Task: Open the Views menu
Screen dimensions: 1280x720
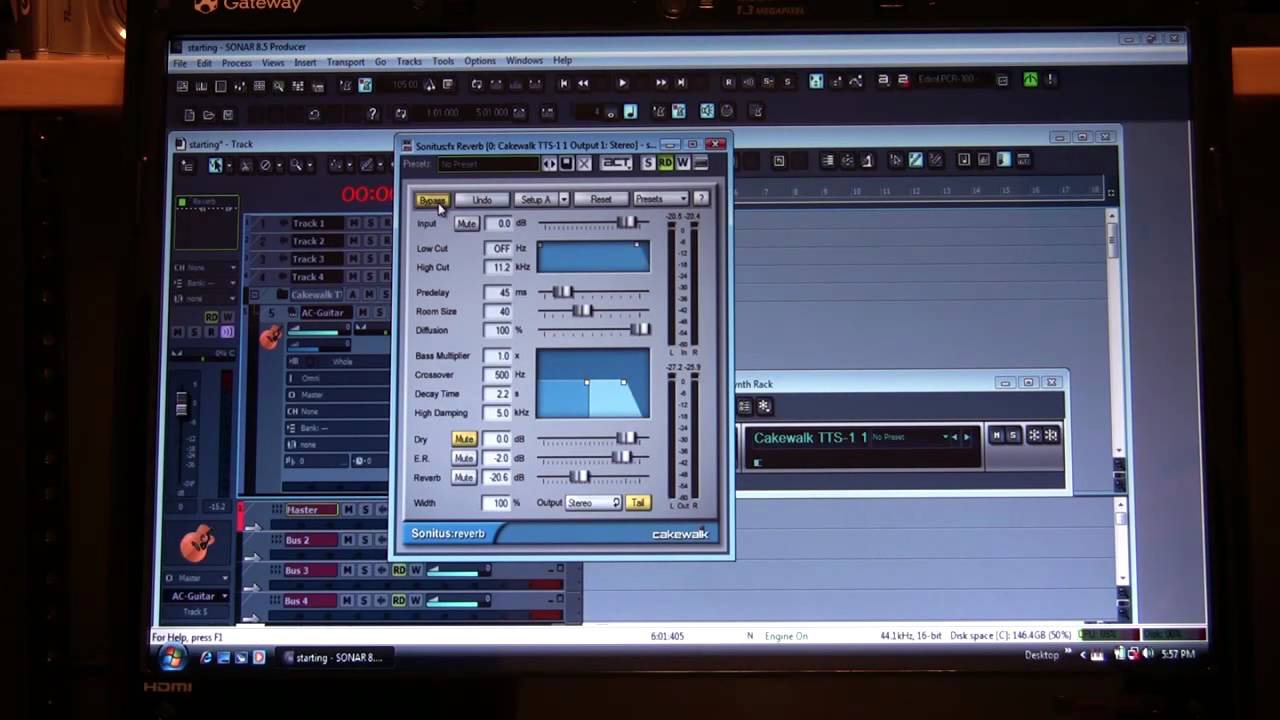Action: pos(273,63)
